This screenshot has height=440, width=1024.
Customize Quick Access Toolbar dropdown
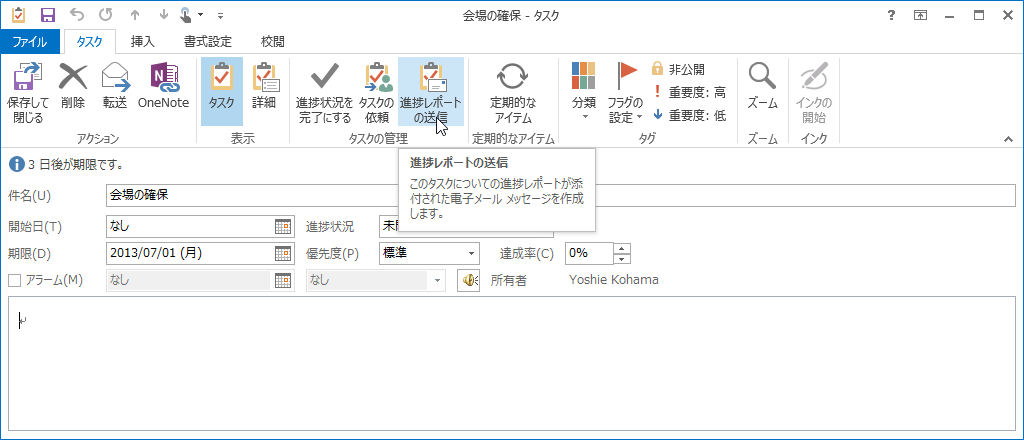point(221,15)
